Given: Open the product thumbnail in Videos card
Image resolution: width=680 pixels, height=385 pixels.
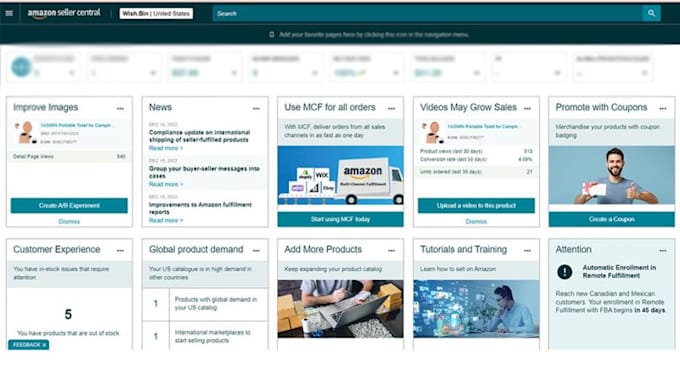Looking at the screenshot, I should pyautogui.click(x=432, y=133).
